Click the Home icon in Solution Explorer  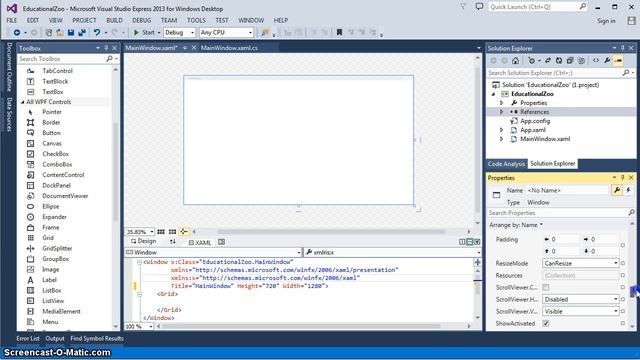pyautogui.click(x=516, y=60)
